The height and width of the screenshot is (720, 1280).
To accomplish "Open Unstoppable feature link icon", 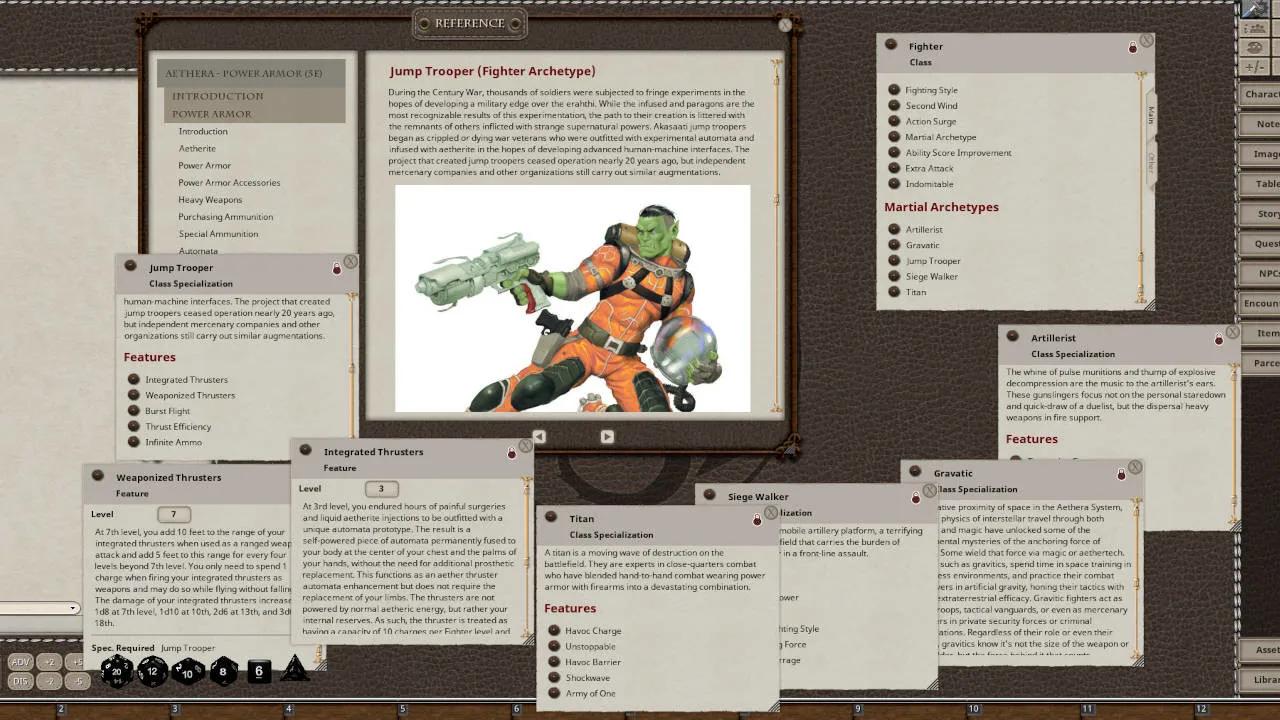I will point(554,646).
